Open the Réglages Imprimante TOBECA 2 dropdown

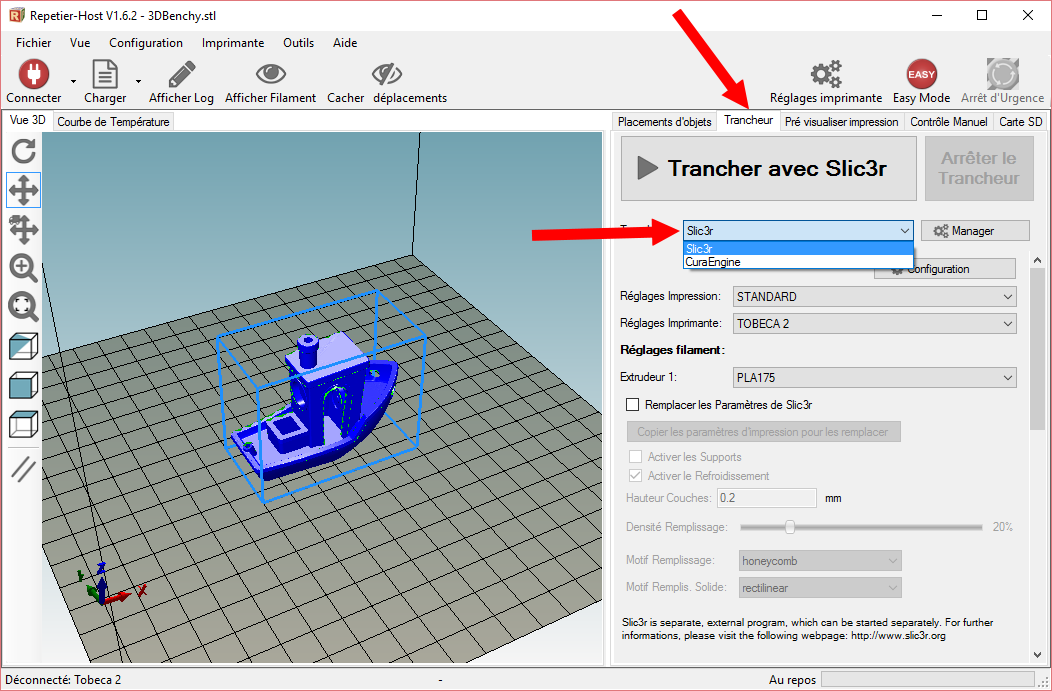(874, 324)
